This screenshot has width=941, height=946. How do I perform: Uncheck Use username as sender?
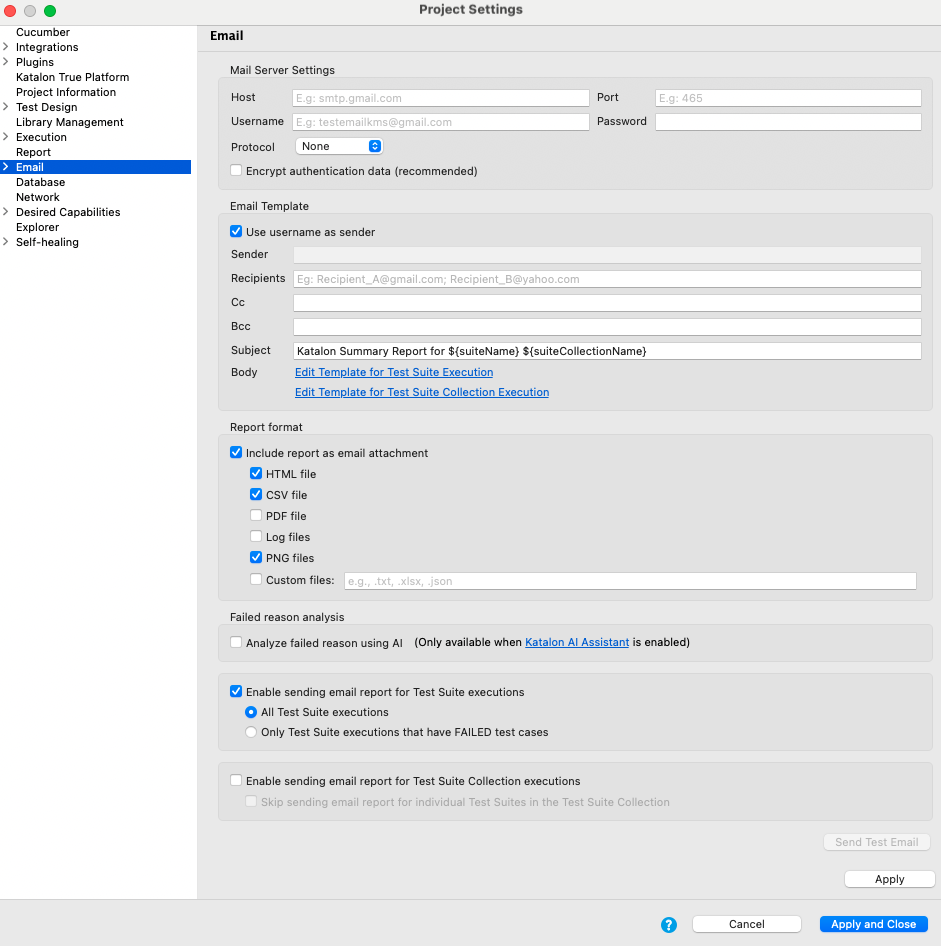pyautogui.click(x=235, y=231)
